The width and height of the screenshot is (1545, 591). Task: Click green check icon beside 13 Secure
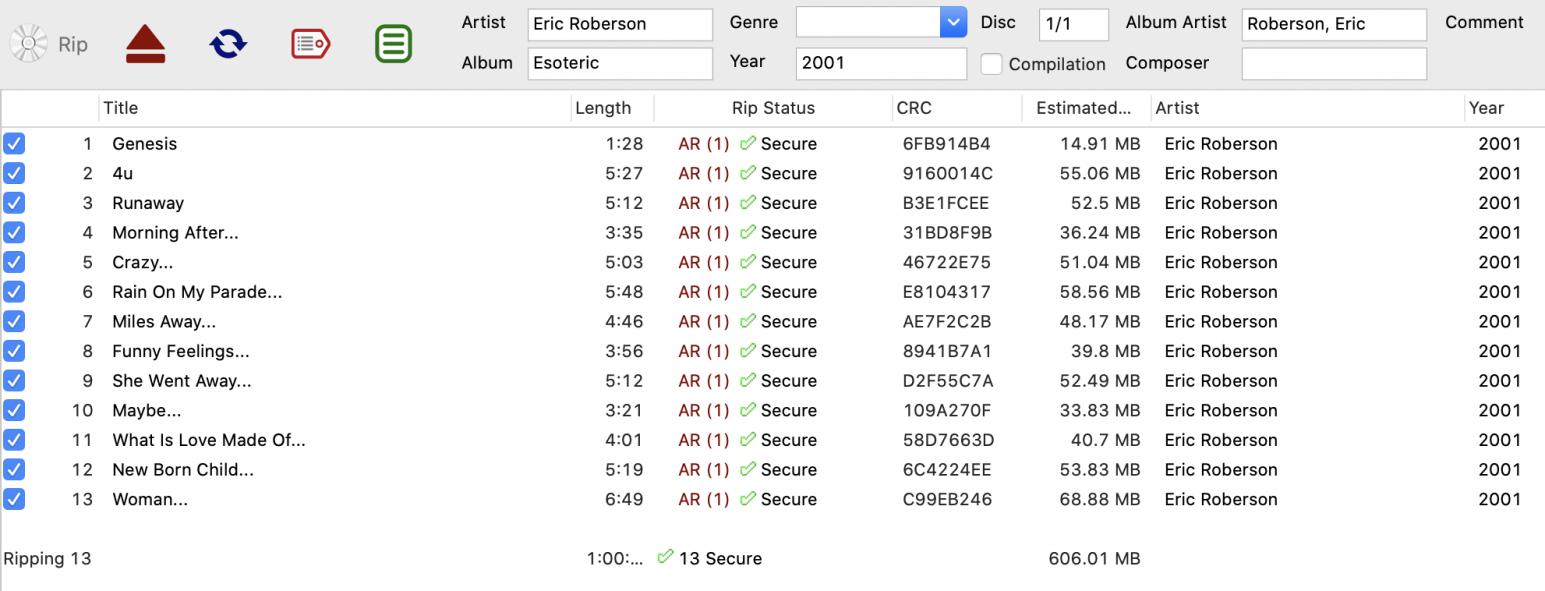(x=665, y=558)
